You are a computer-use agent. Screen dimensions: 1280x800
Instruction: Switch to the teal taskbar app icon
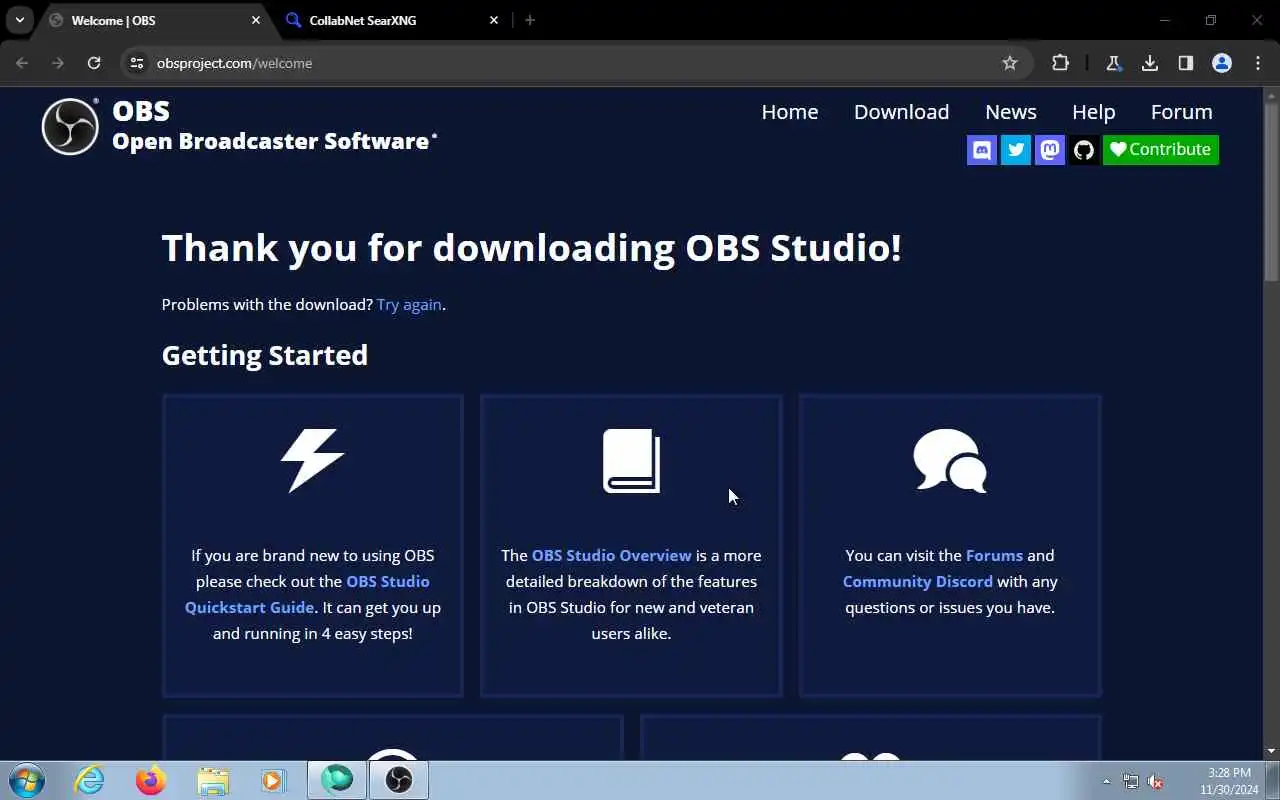pyautogui.click(x=337, y=780)
